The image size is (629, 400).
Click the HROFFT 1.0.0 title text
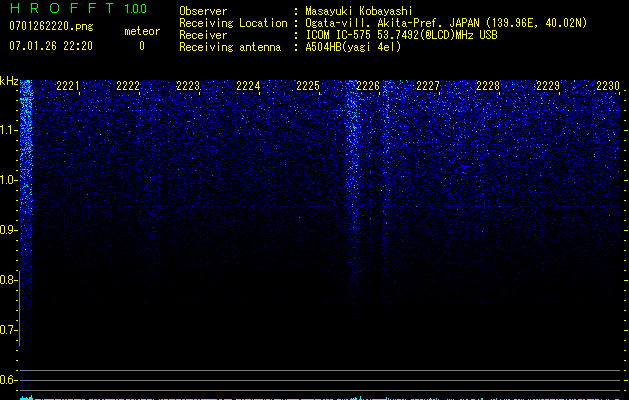pyautogui.click(x=78, y=8)
